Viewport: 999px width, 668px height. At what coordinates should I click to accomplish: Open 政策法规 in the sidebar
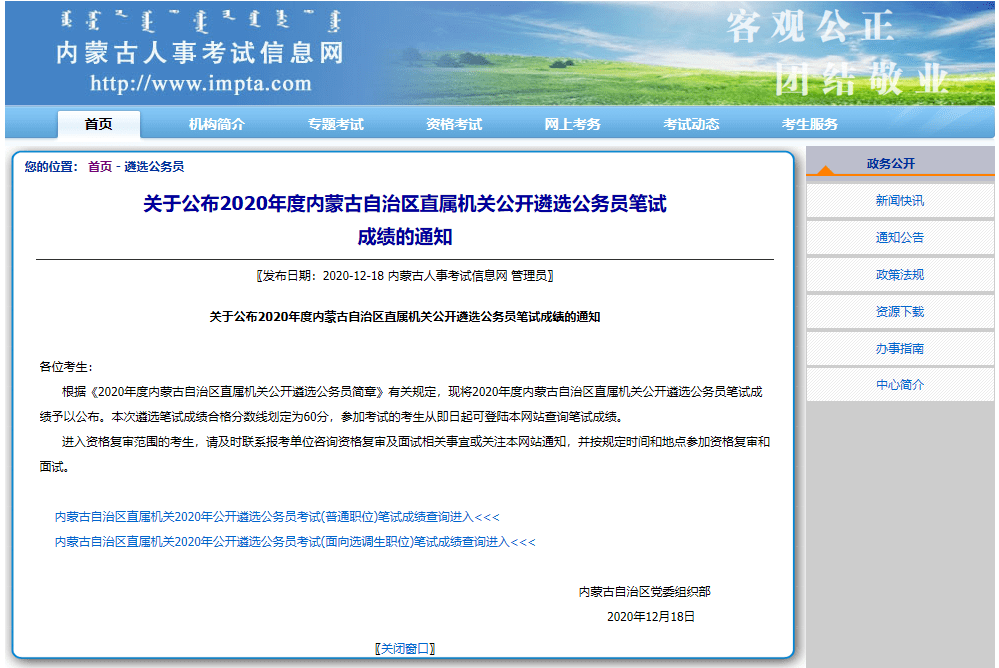(x=900, y=275)
